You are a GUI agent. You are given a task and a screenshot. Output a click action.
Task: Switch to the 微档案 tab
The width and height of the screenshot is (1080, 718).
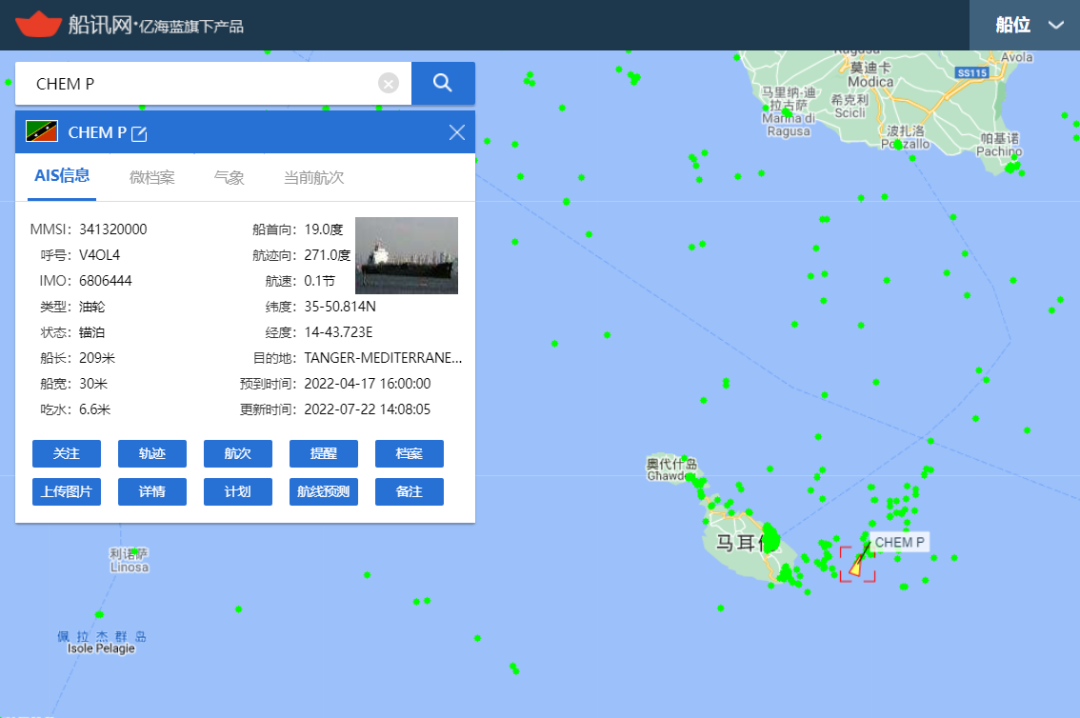pyautogui.click(x=152, y=177)
